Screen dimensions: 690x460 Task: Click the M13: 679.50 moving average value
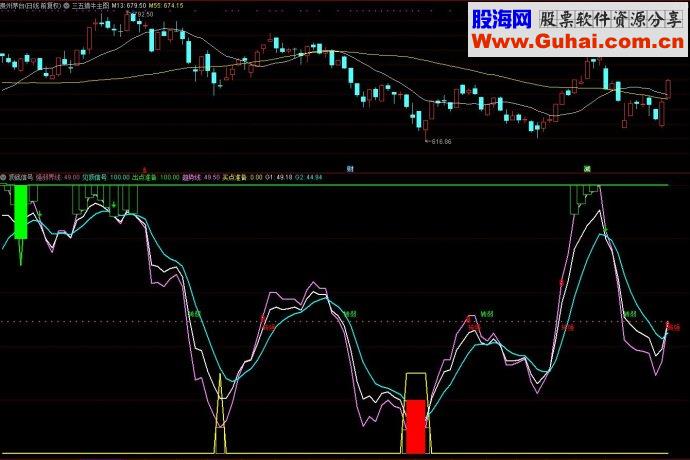[129, 6]
